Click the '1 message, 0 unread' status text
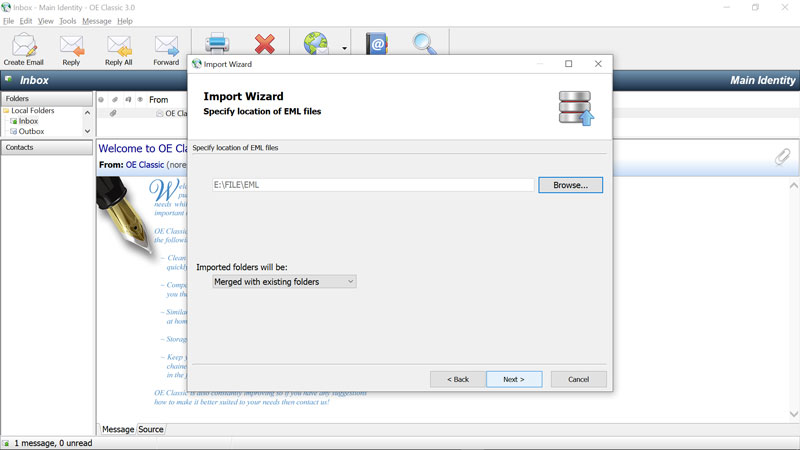800x450 pixels. tap(53, 443)
